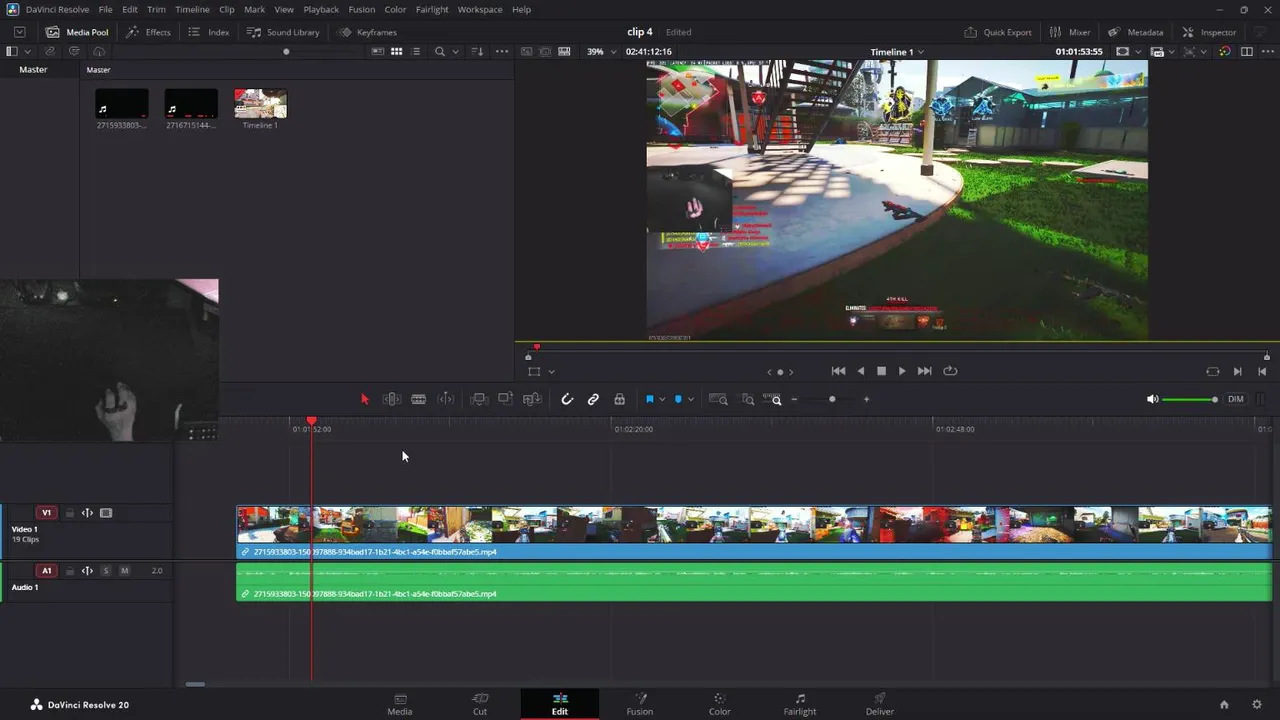The width and height of the screenshot is (1280, 720).
Task: Click the media pool search magnifier
Action: (440, 51)
